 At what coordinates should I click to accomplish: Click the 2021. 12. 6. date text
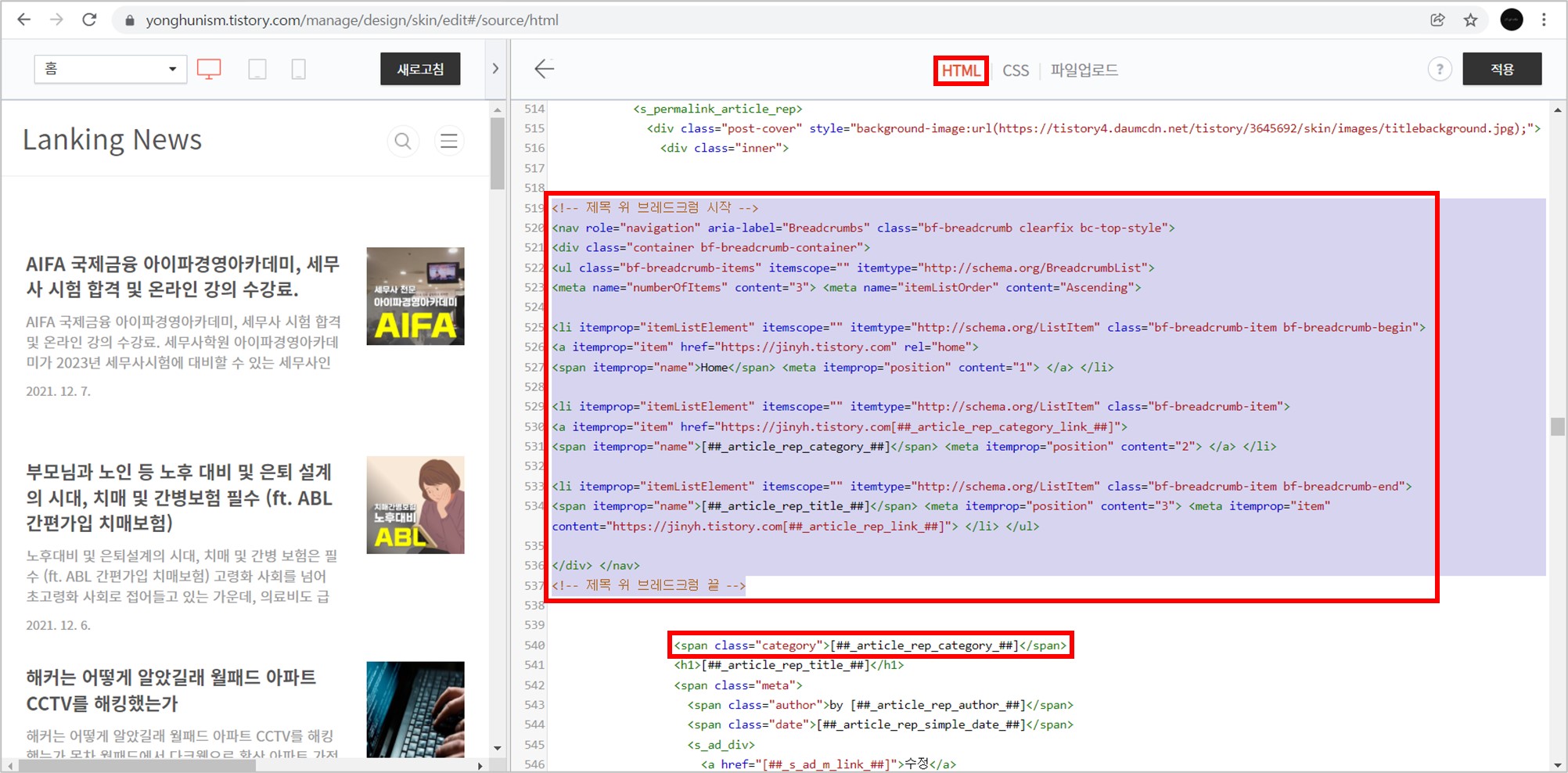click(x=59, y=625)
